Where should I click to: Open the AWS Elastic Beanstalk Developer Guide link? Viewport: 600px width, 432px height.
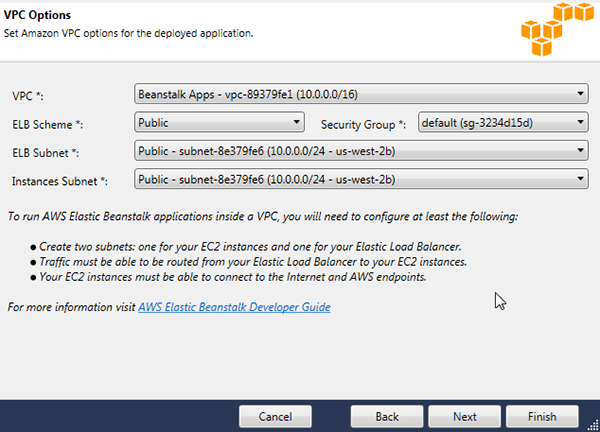pyautogui.click(x=234, y=307)
